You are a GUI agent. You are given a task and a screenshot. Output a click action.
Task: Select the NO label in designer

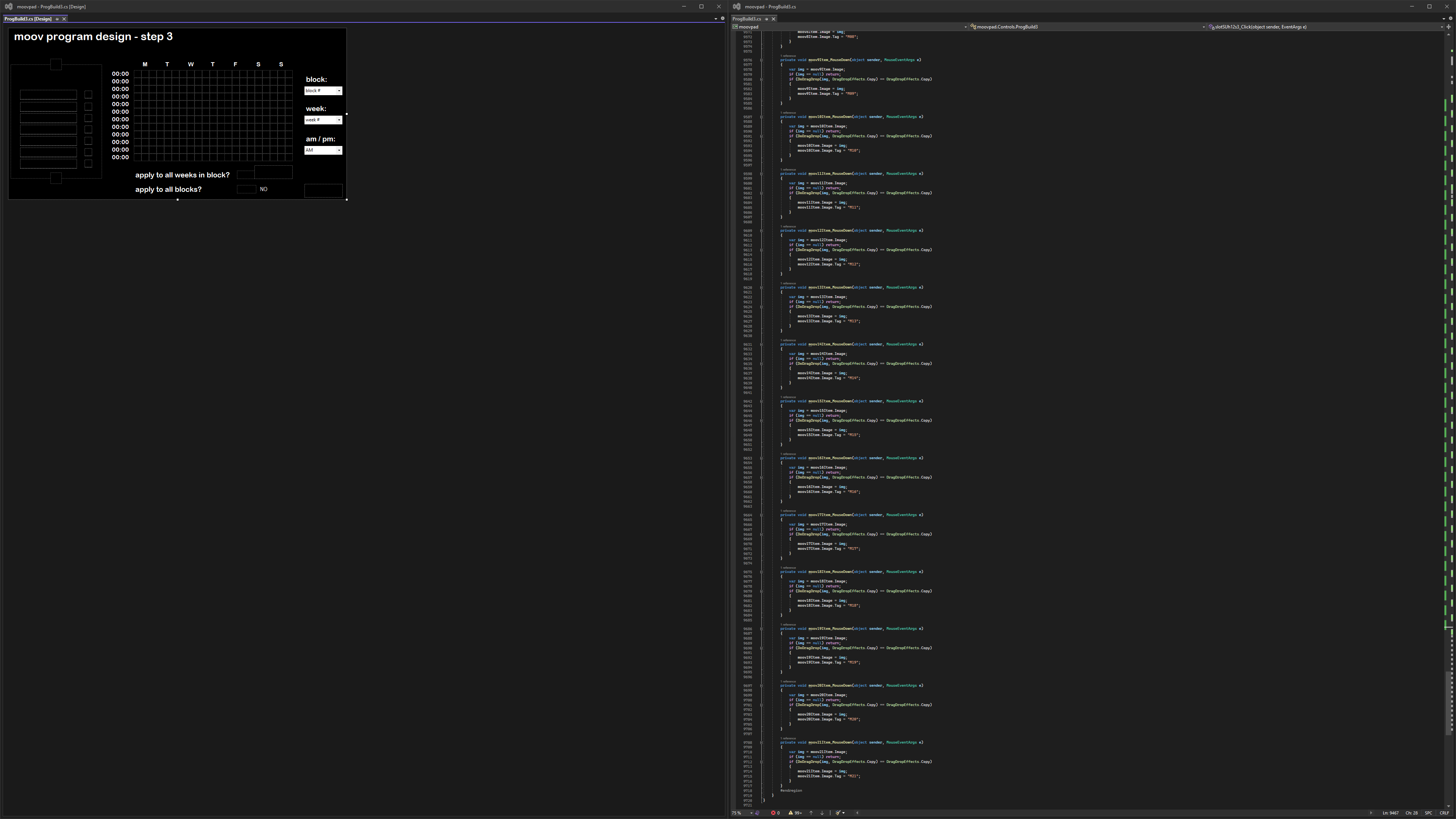pyautogui.click(x=264, y=189)
